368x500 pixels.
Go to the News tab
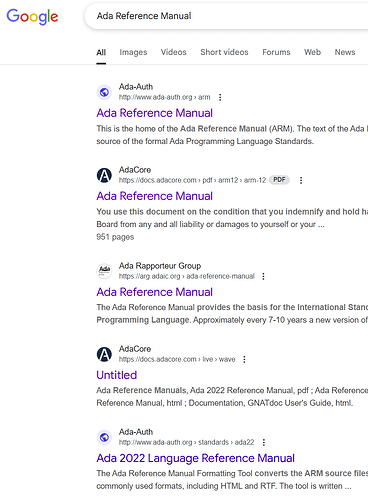345,52
